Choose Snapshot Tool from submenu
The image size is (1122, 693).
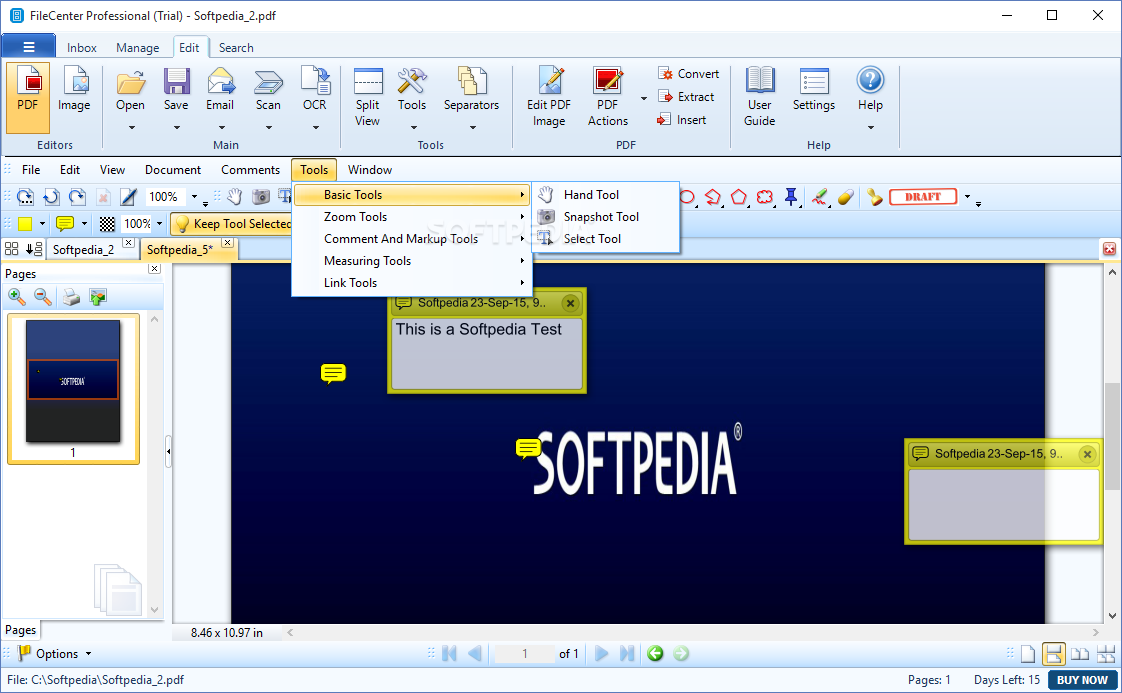point(605,217)
